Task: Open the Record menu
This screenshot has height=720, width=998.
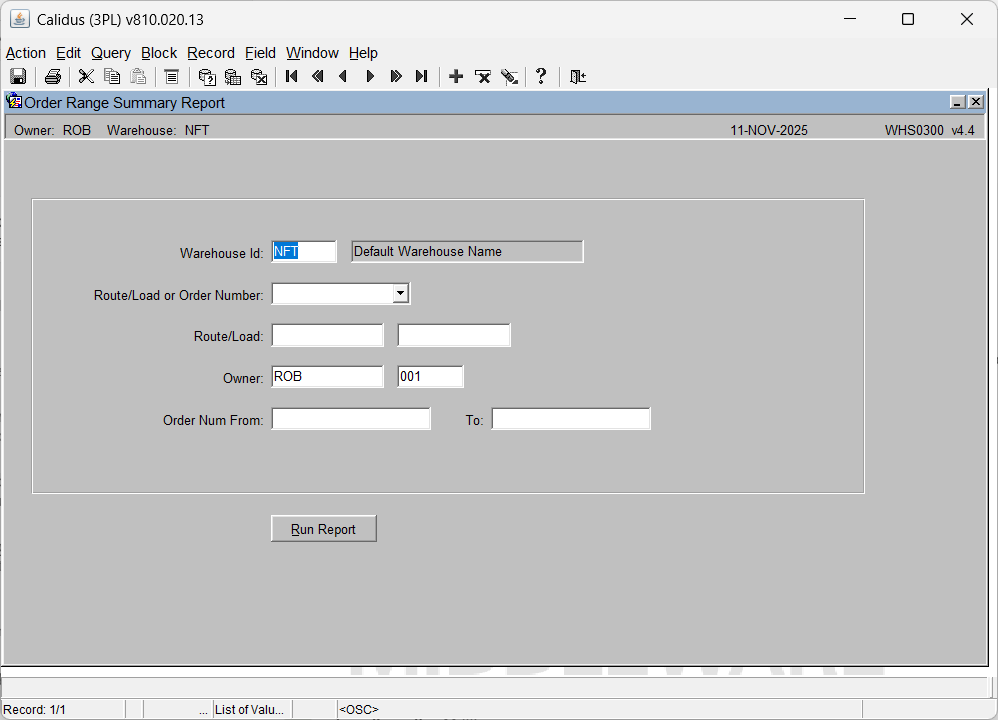Action: pyautogui.click(x=210, y=53)
